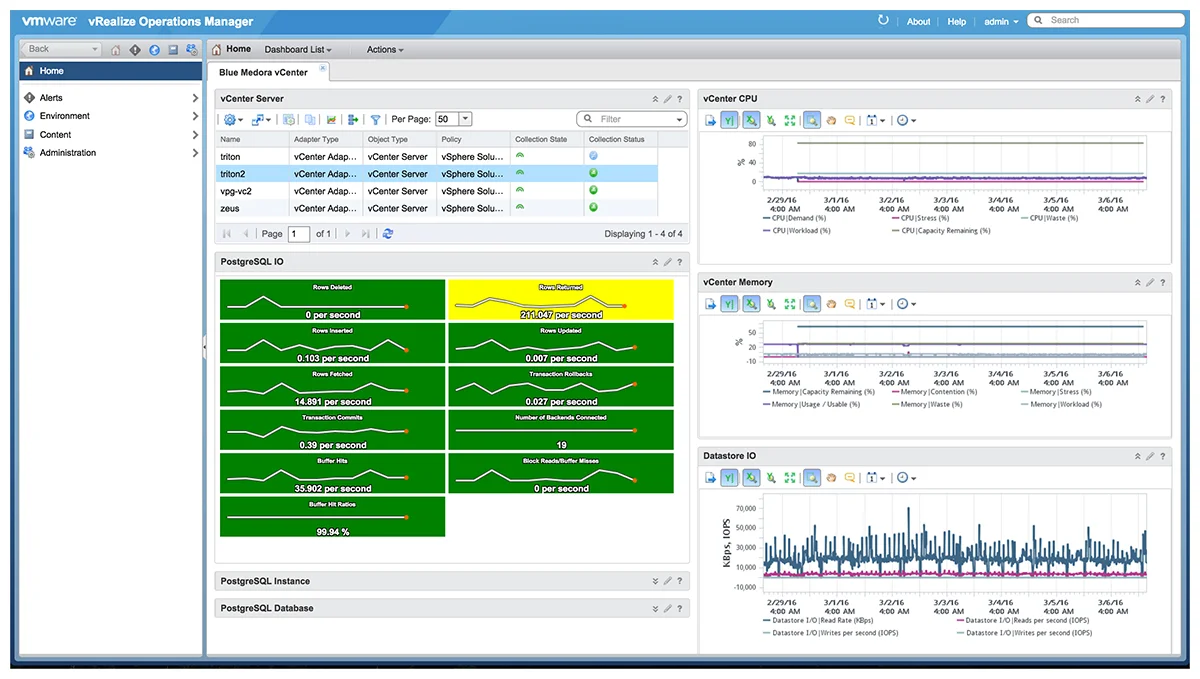Click the Help link in the header
The width and height of the screenshot is (1200, 679).
coord(957,21)
